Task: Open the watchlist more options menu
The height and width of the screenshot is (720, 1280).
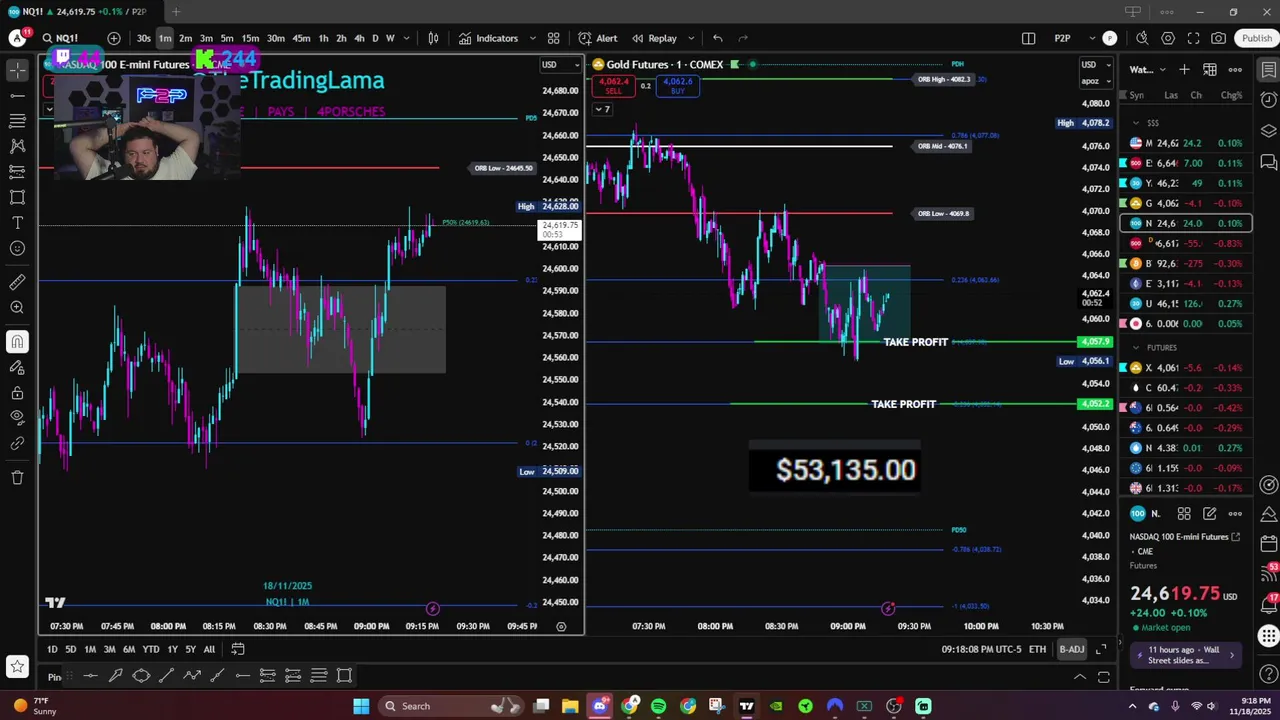Action: click(1235, 69)
